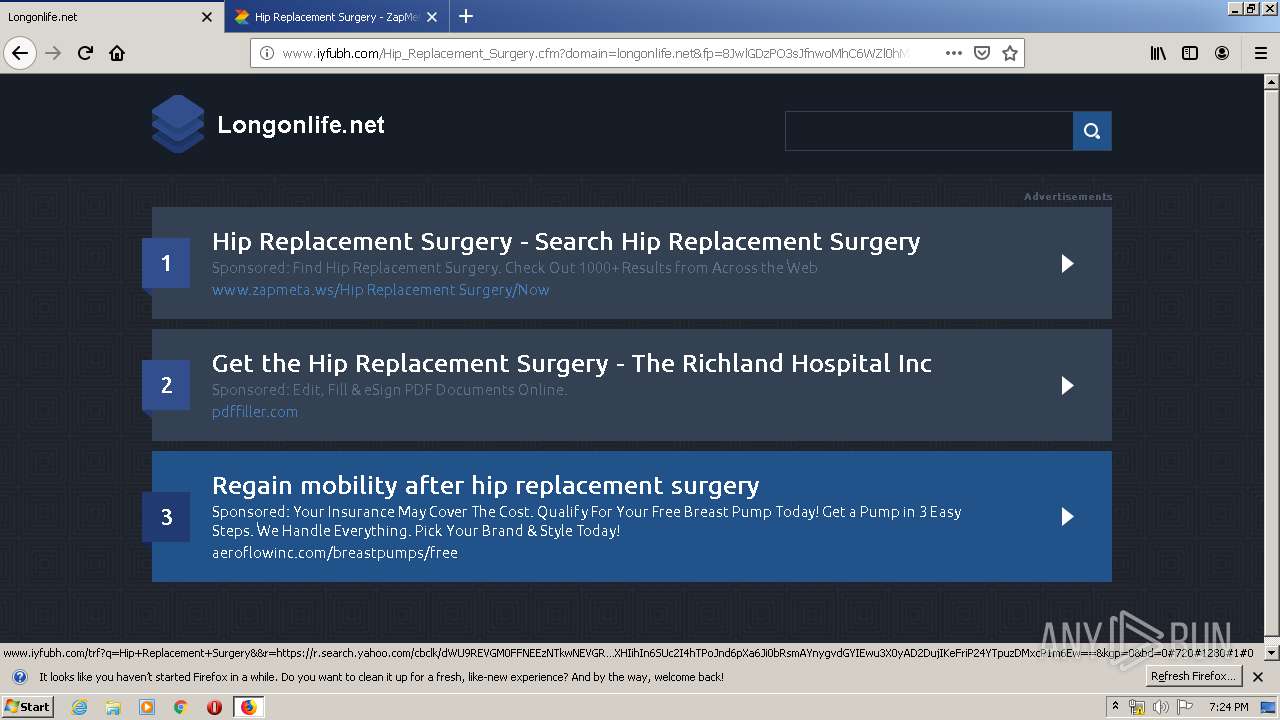Click the Sponsored: Edit, Fill & eSign description
This screenshot has width=1280, height=720.
[x=389, y=389]
